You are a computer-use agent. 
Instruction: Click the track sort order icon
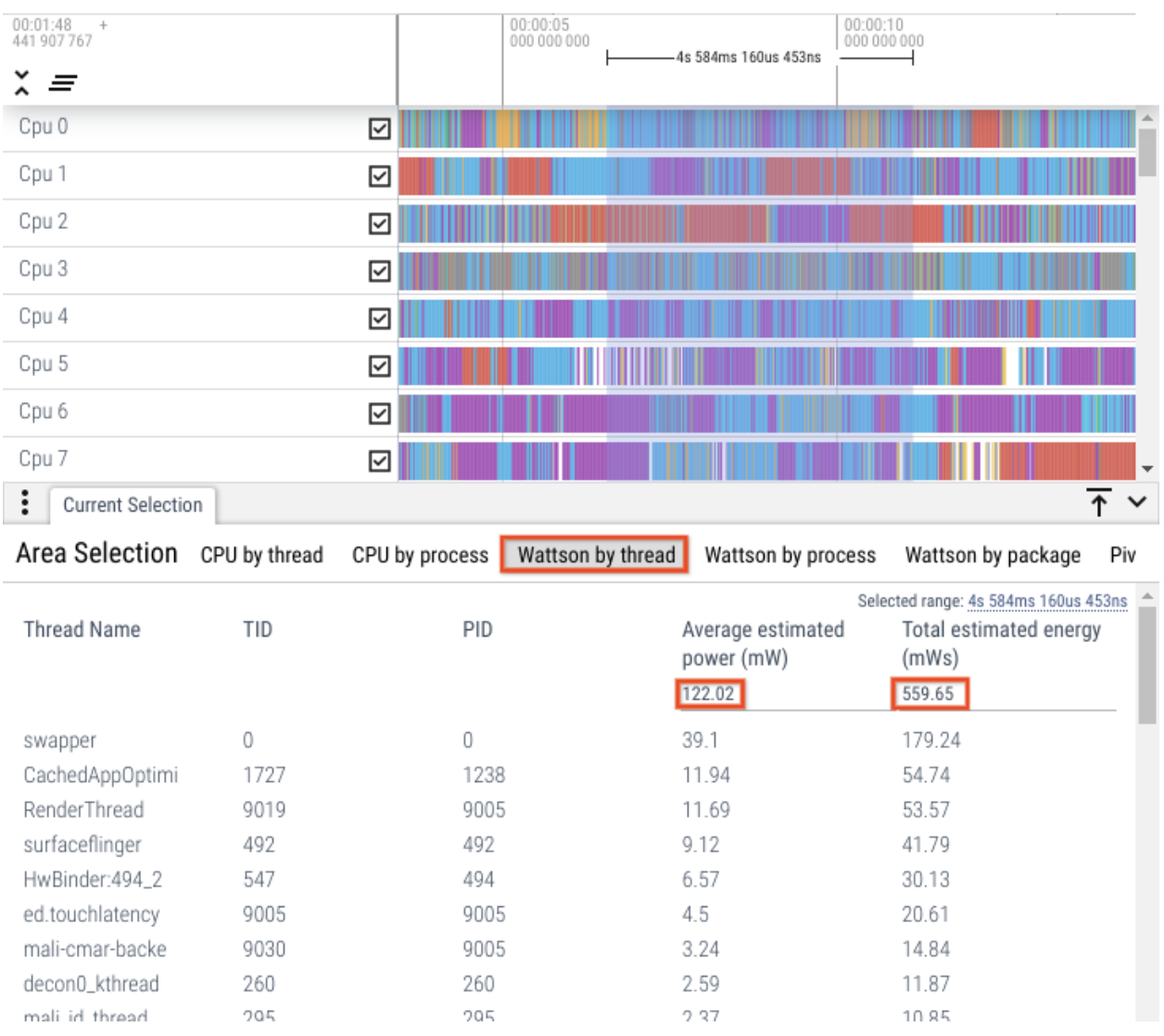click(62, 83)
